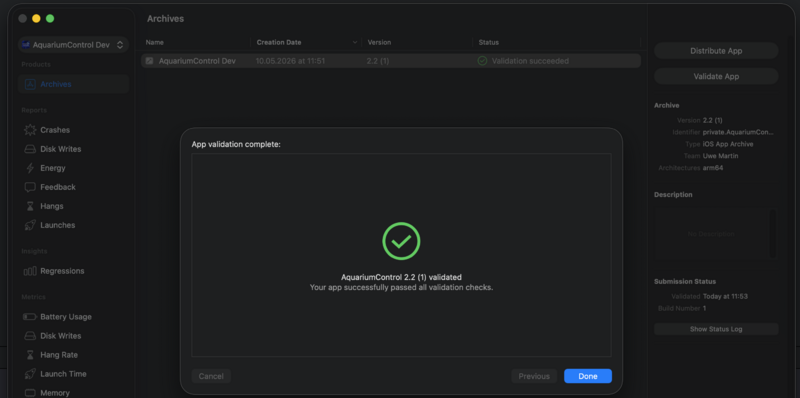The width and height of the screenshot is (800, 398).
Task: Click the Validation succeeded status checkmark icon
Action: point(482,61)
